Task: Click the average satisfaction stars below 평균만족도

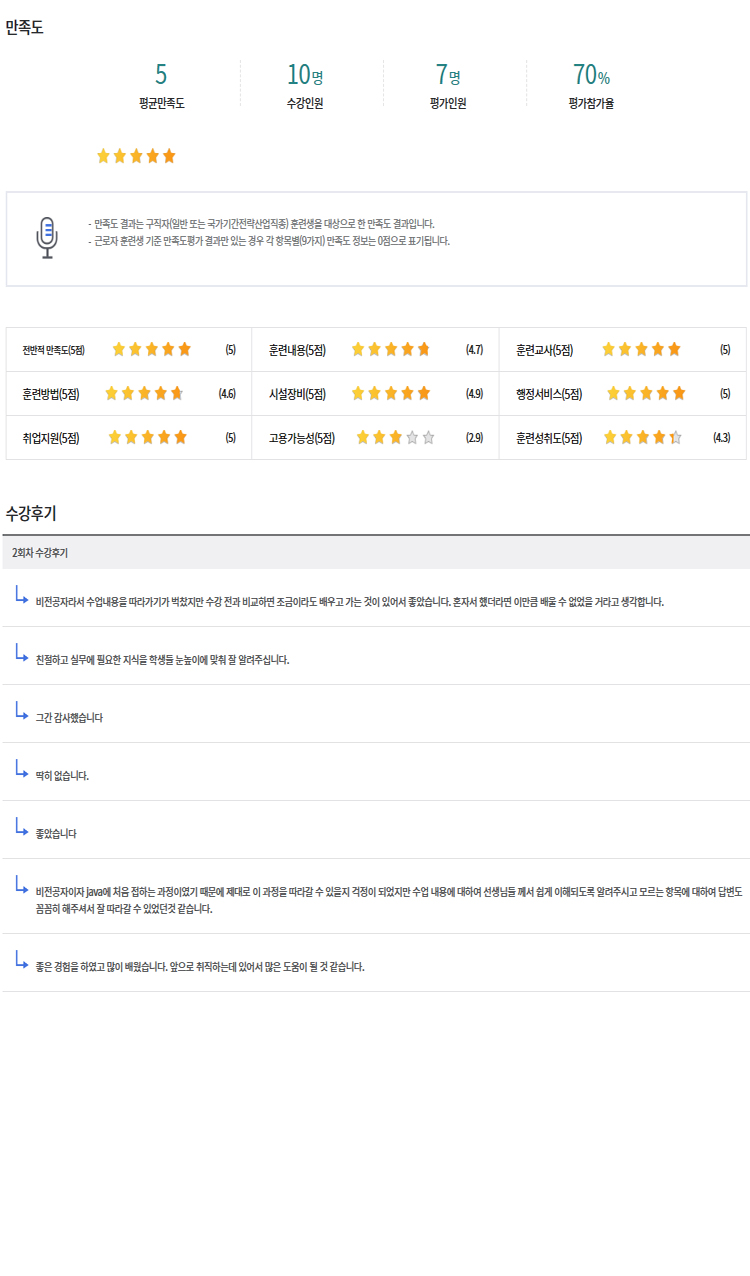Action: [136, 156]
